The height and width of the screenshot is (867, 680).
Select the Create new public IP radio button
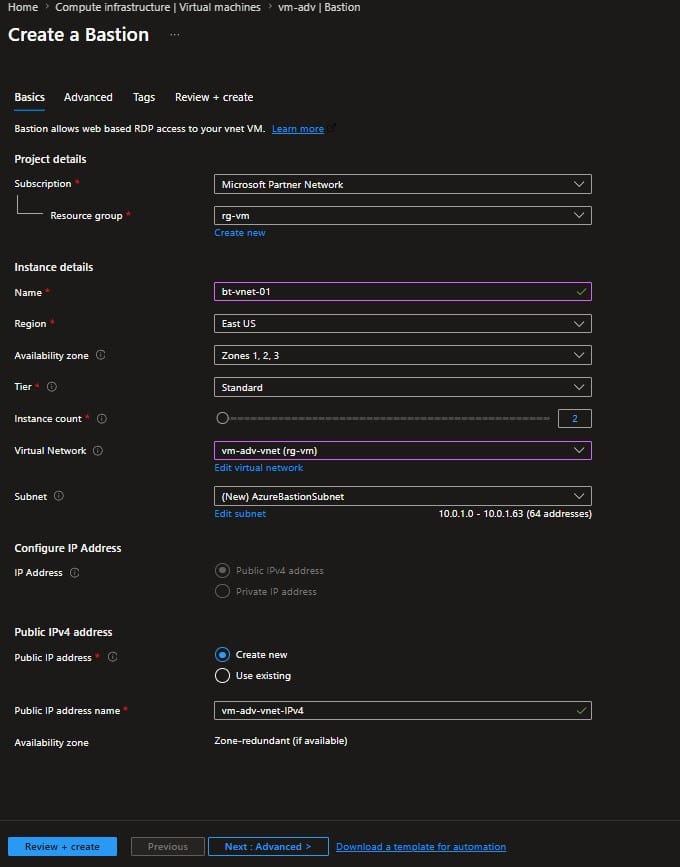[222, 655]
